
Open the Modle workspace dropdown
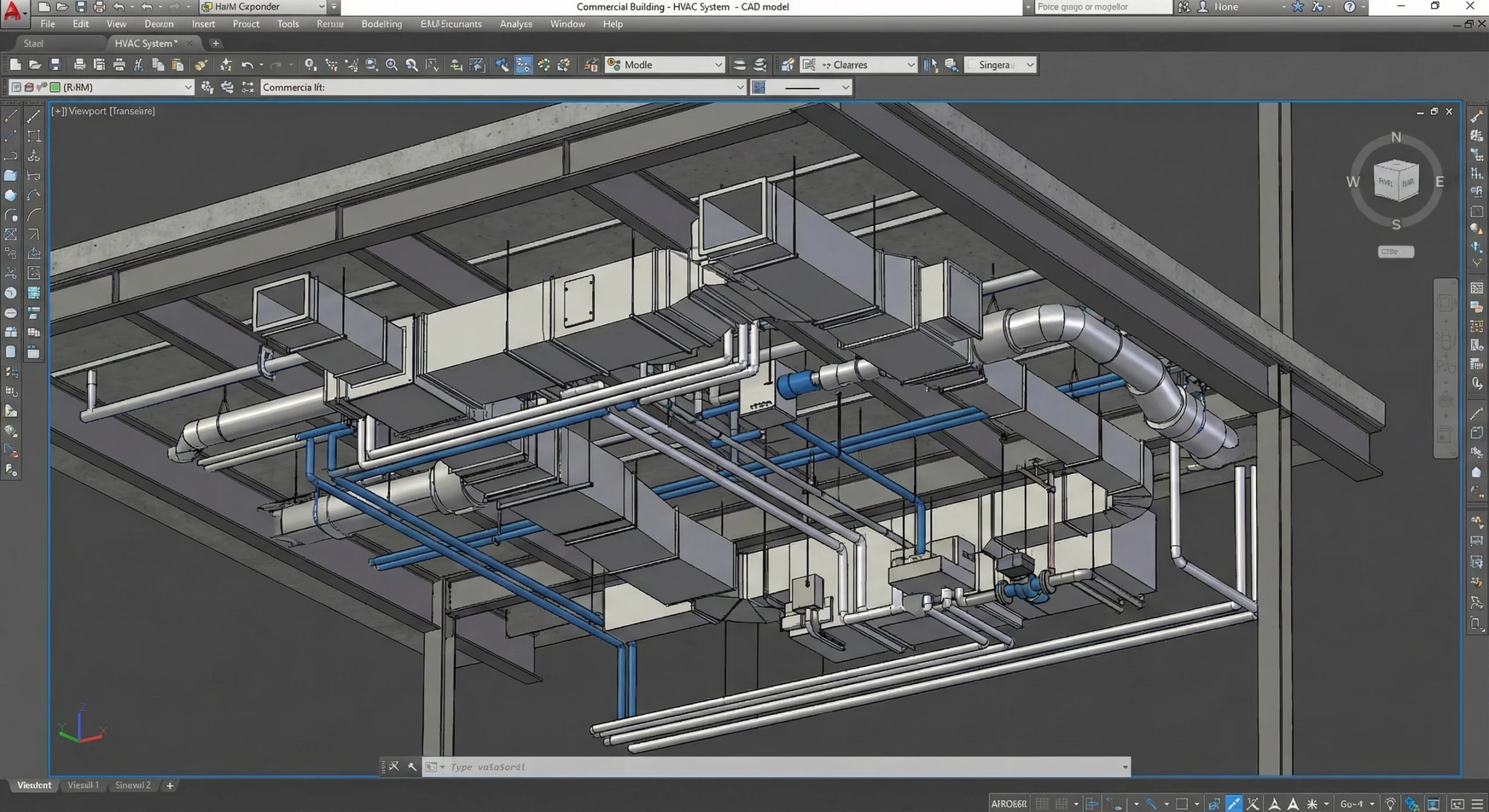click(x=718, y=65)
